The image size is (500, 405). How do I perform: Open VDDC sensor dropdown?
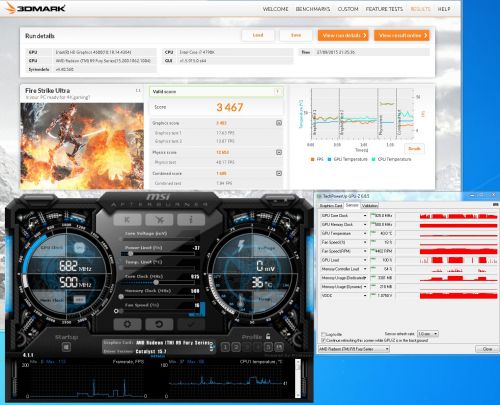point(365,295)
